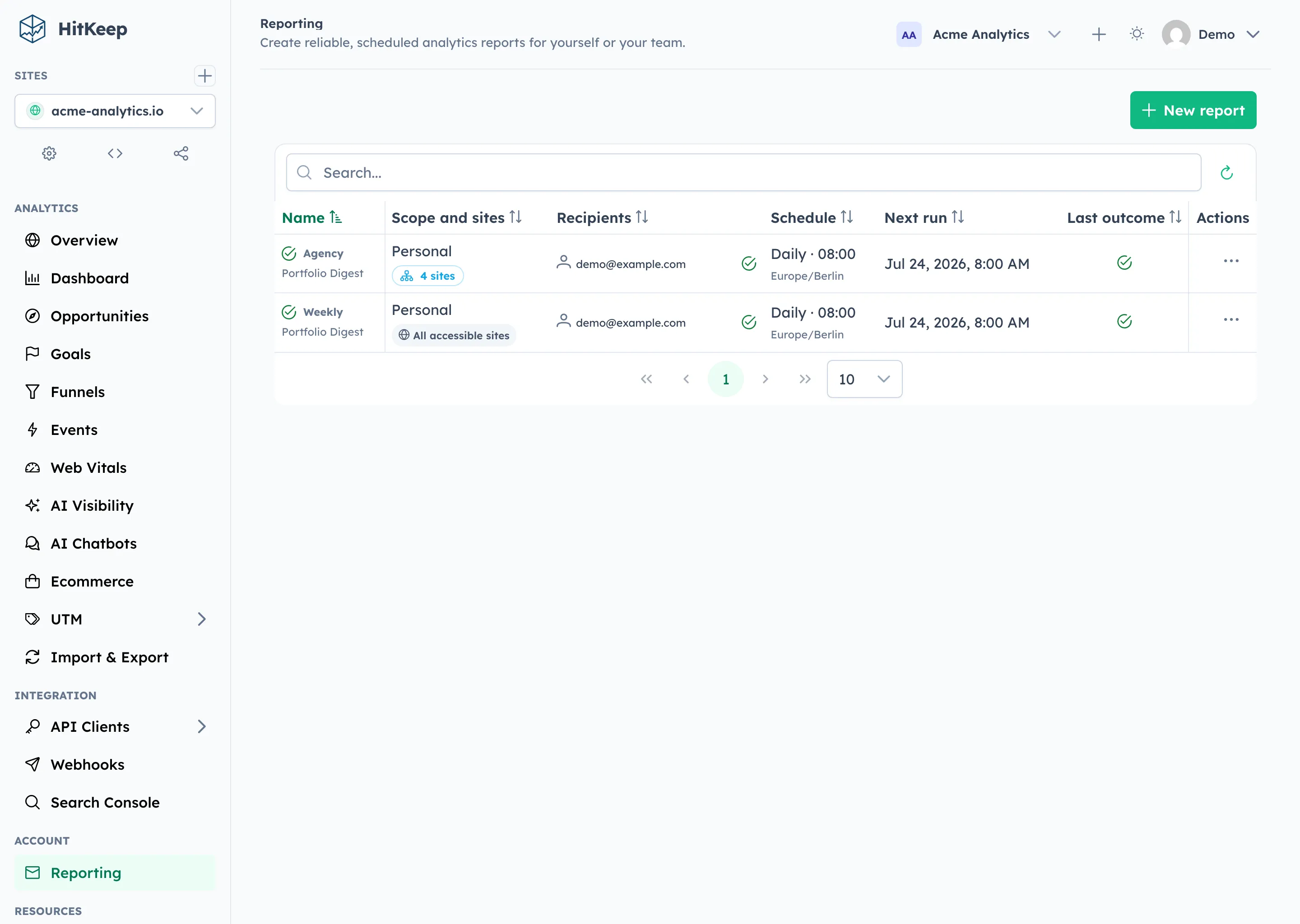Add a new site with plus button
The height and width of the screenshot is (924, 1300).
[x=204, y=76]
